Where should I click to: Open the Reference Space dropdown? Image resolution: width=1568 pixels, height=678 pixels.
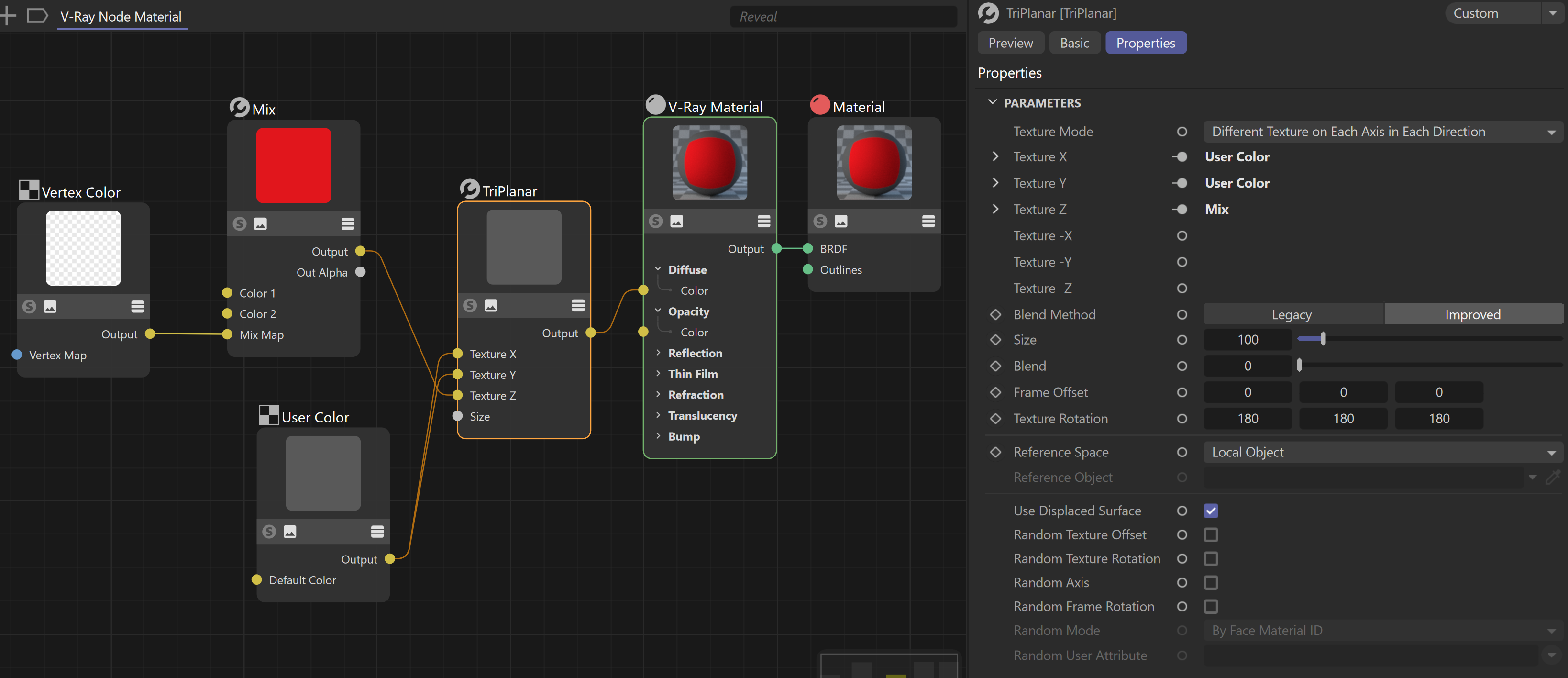pyautogui.click(x=1383, y=452)
